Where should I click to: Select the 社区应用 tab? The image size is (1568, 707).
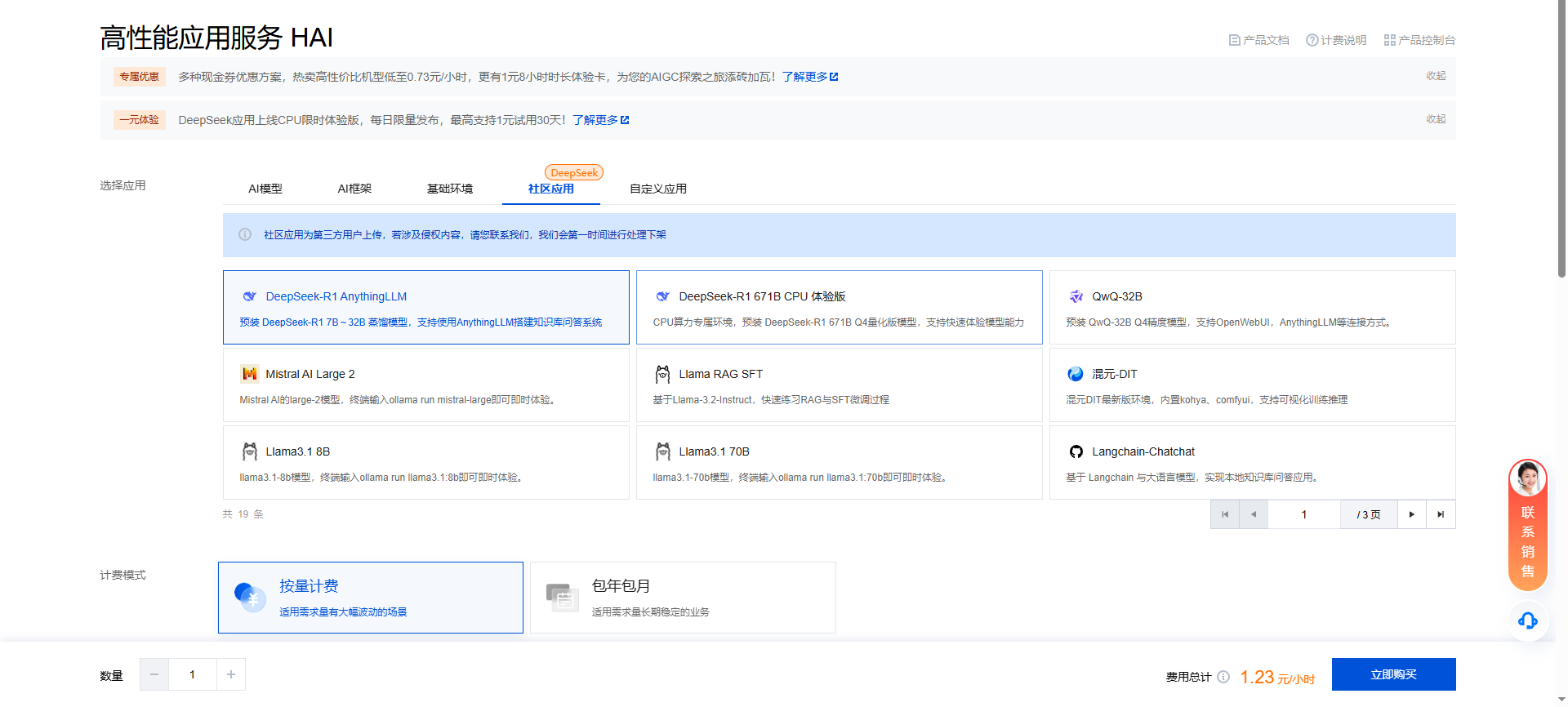pyautogui.click(x=551, y=189)
